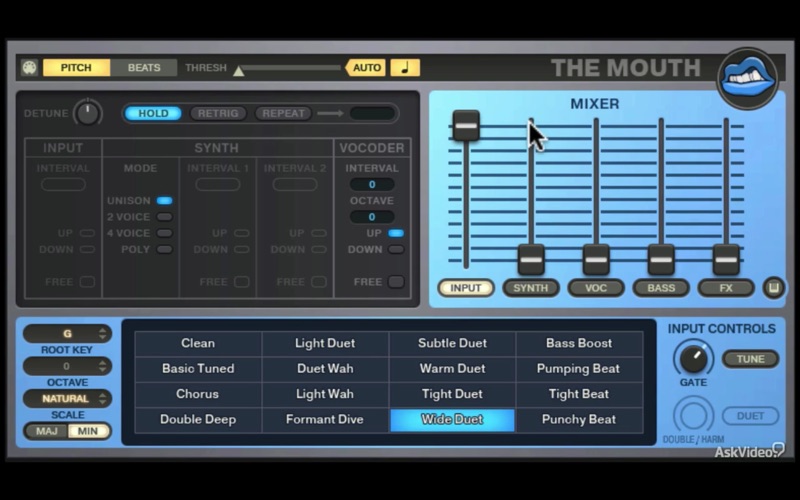The height and width of the screenshot is (500, 800).
Task: Enable RETRIG mode
Action: point(218,113)
